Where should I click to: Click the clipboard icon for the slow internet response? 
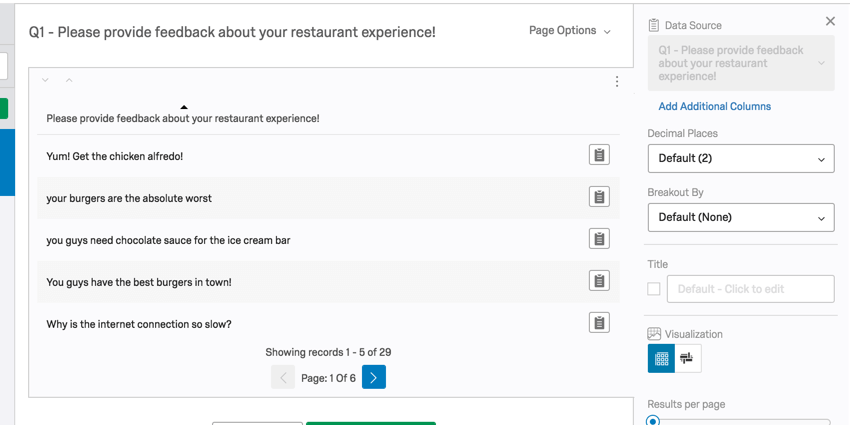[x=599, y=323]
